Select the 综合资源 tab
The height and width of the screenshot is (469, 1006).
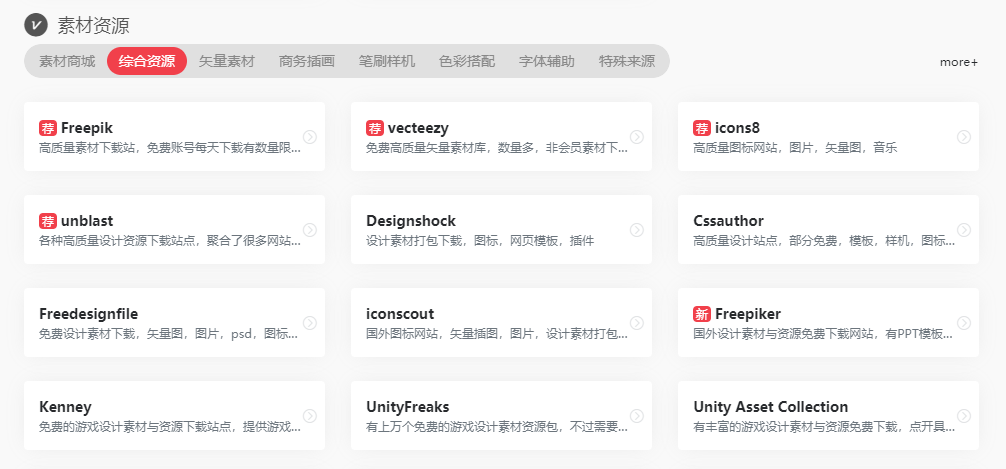[x=147, y=62]
